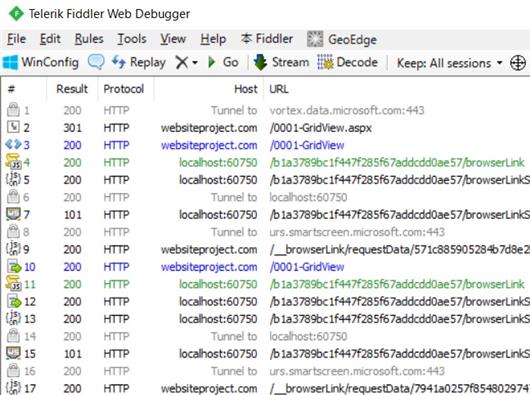
Task: Open the GeoEdge menu
Action: coord(342,39)
